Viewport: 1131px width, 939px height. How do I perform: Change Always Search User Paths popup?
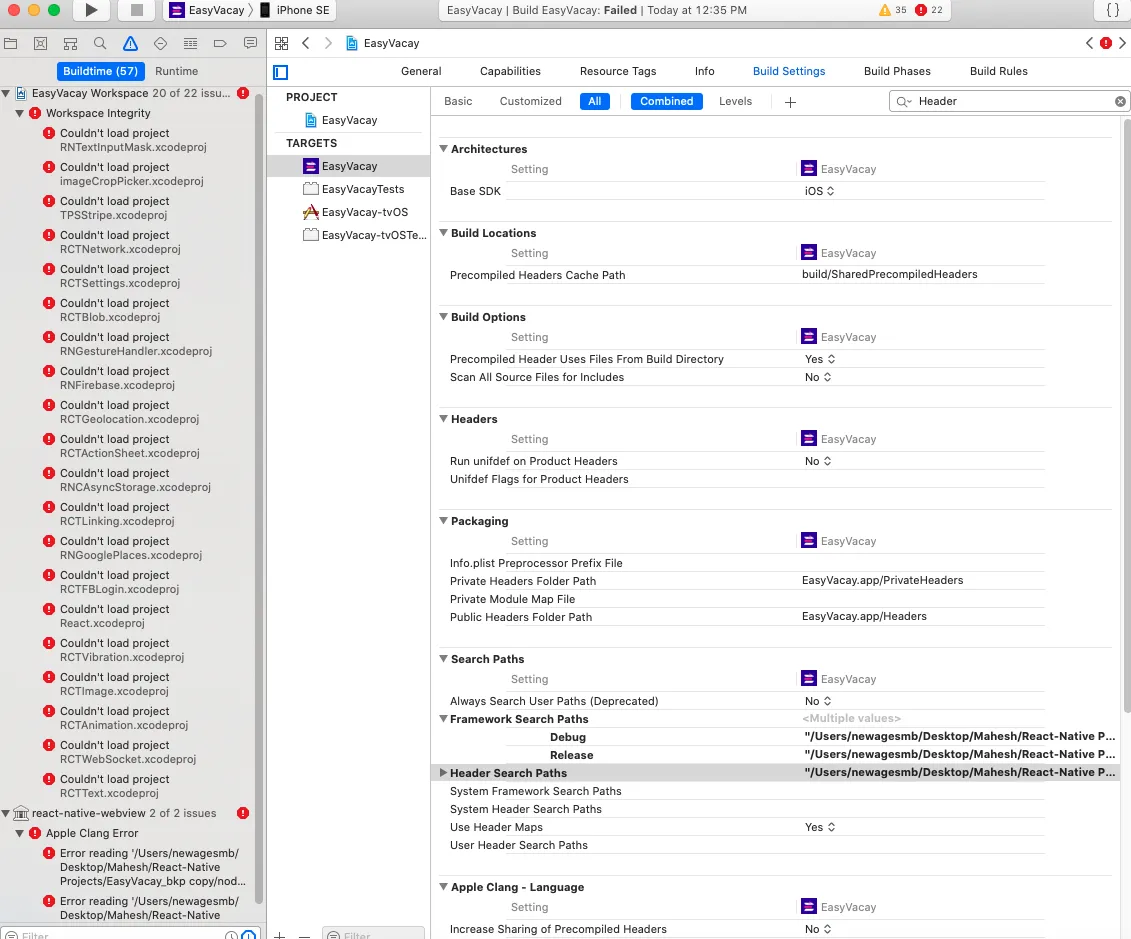tap(818, 701)
